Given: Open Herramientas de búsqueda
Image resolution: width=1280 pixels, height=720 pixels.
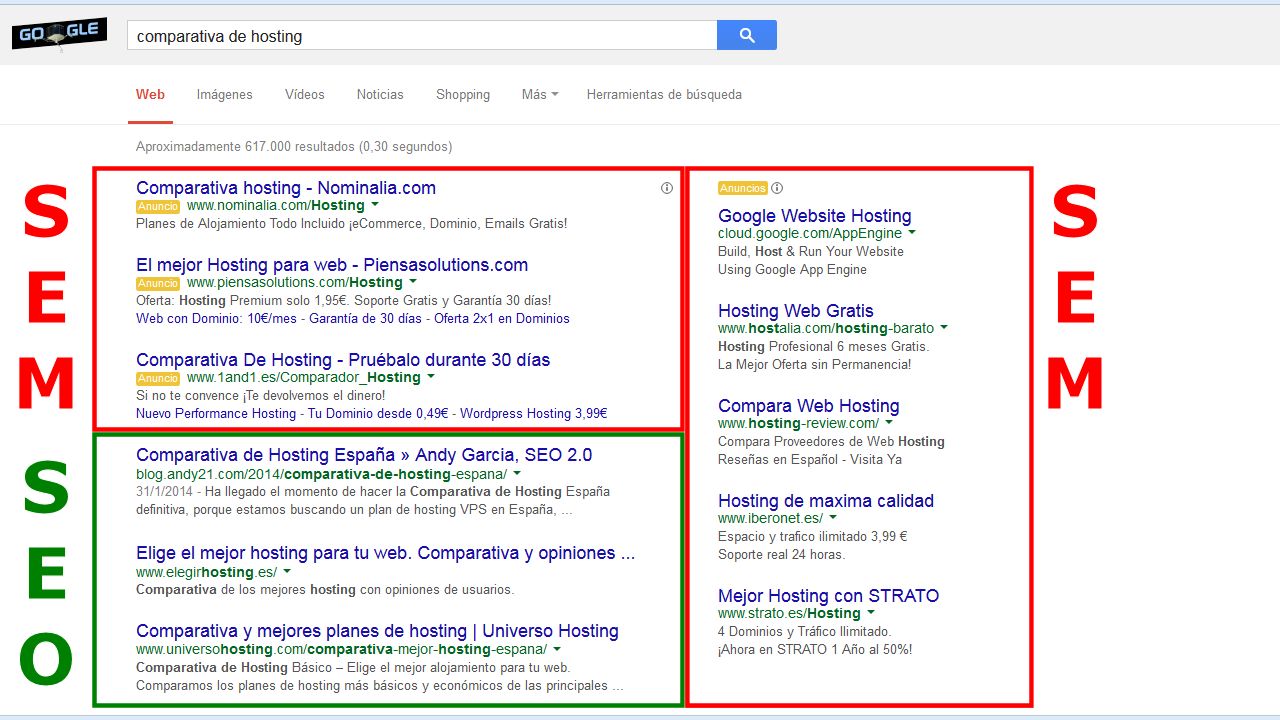Looking at the screenshot, I should coord(664,94).
